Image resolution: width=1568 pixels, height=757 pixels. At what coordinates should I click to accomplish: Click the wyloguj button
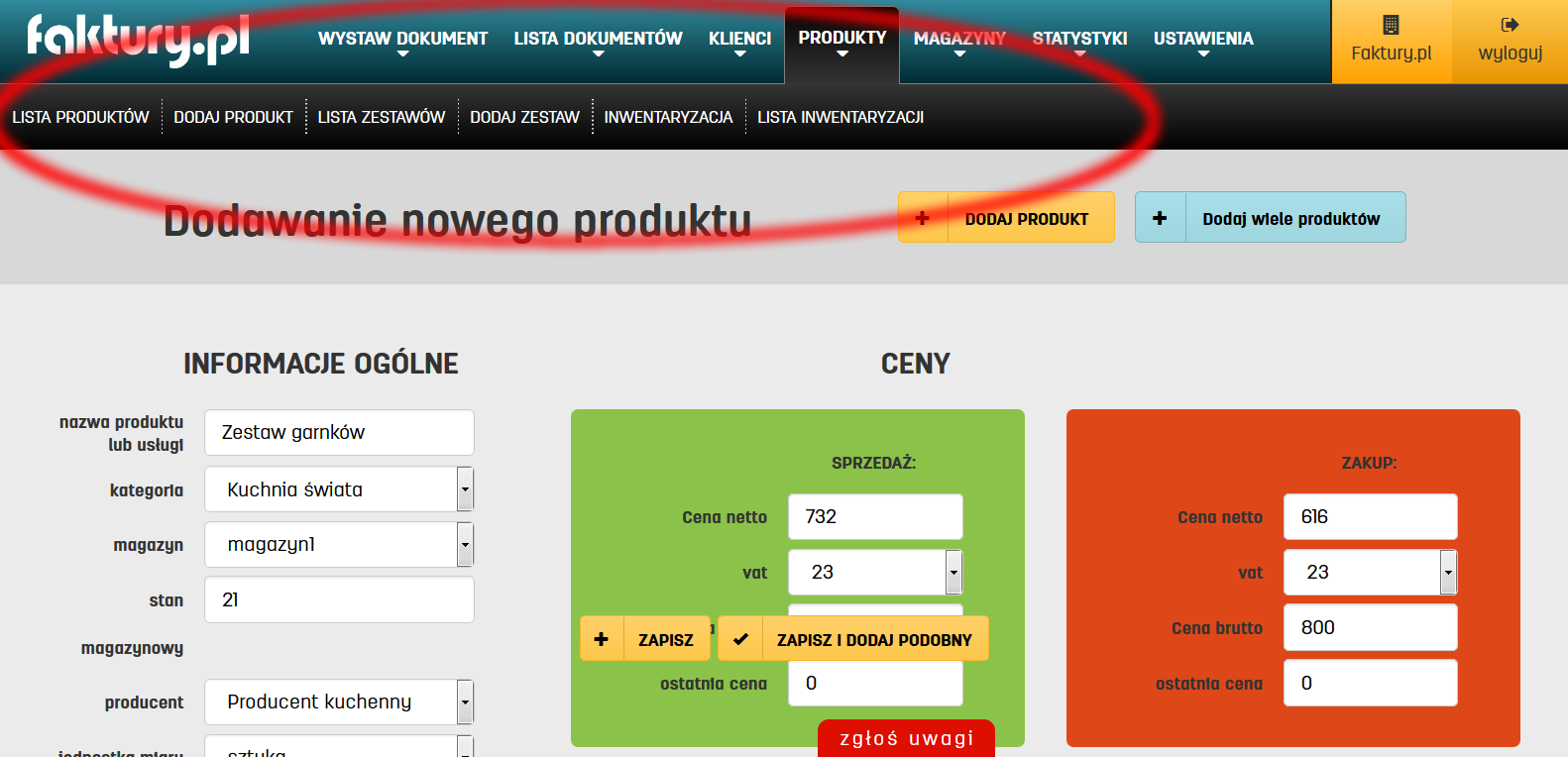[x=1510, y=42]
